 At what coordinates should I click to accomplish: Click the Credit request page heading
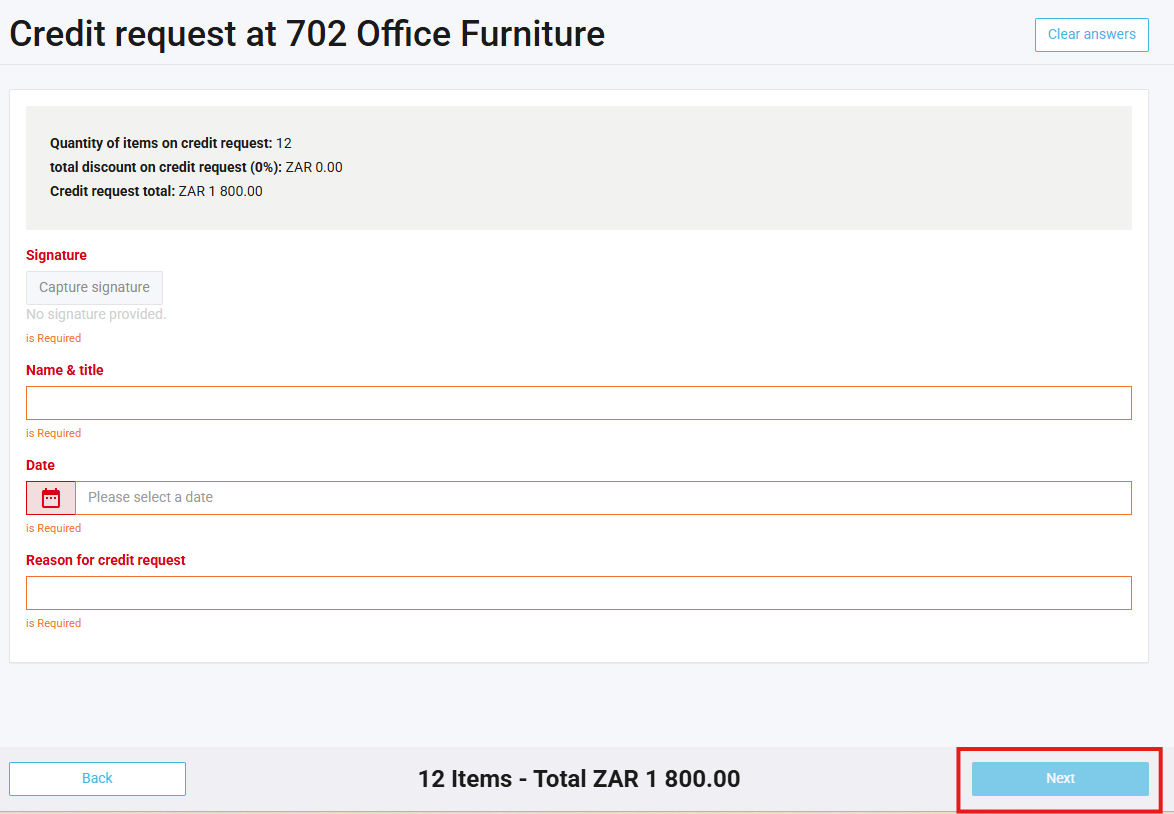(x=307, y=34)
